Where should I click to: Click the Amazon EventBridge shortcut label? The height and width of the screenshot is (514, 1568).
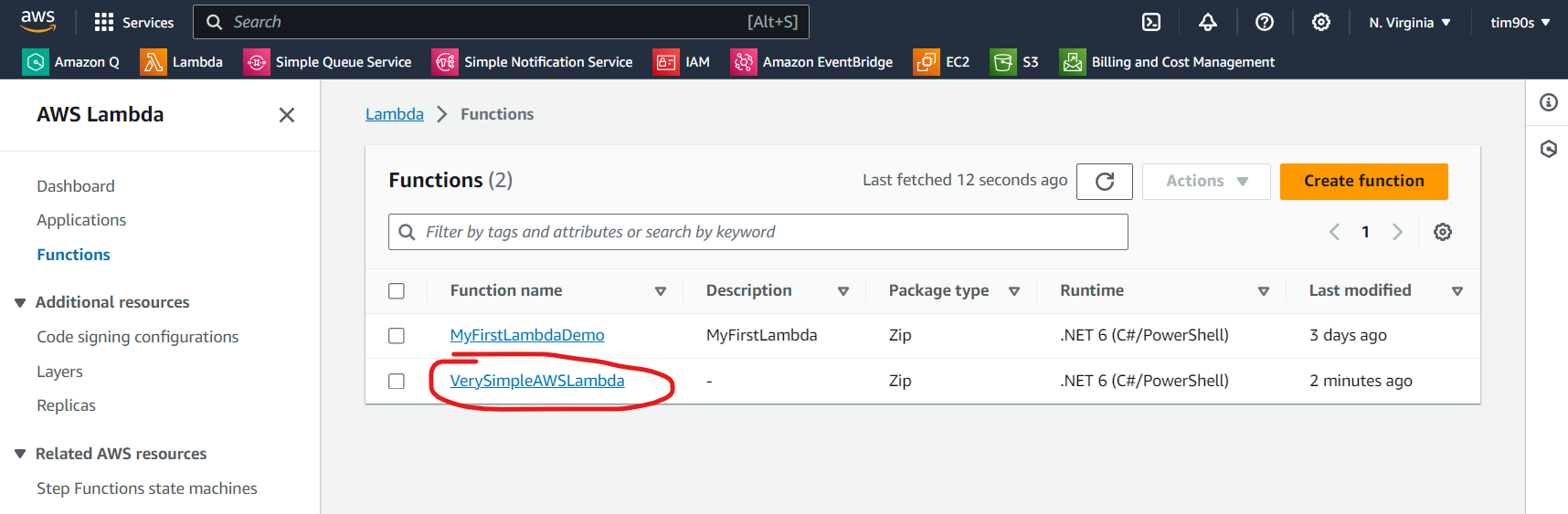(x=828, y=62)
